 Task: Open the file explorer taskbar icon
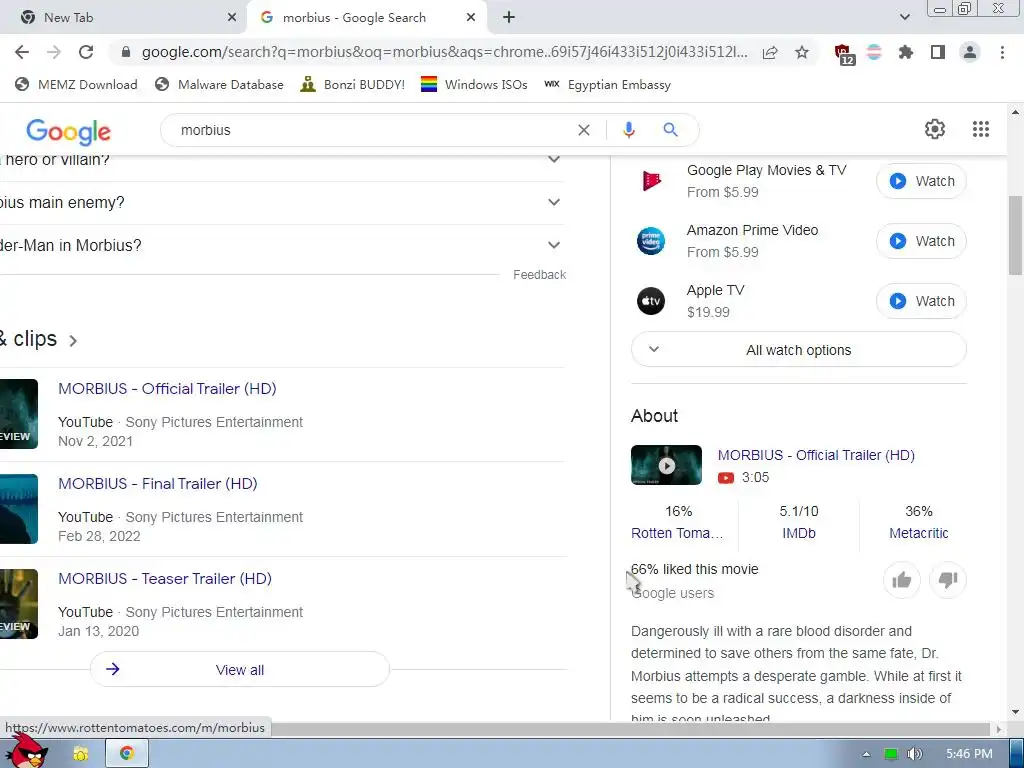(x=80, y=754)
